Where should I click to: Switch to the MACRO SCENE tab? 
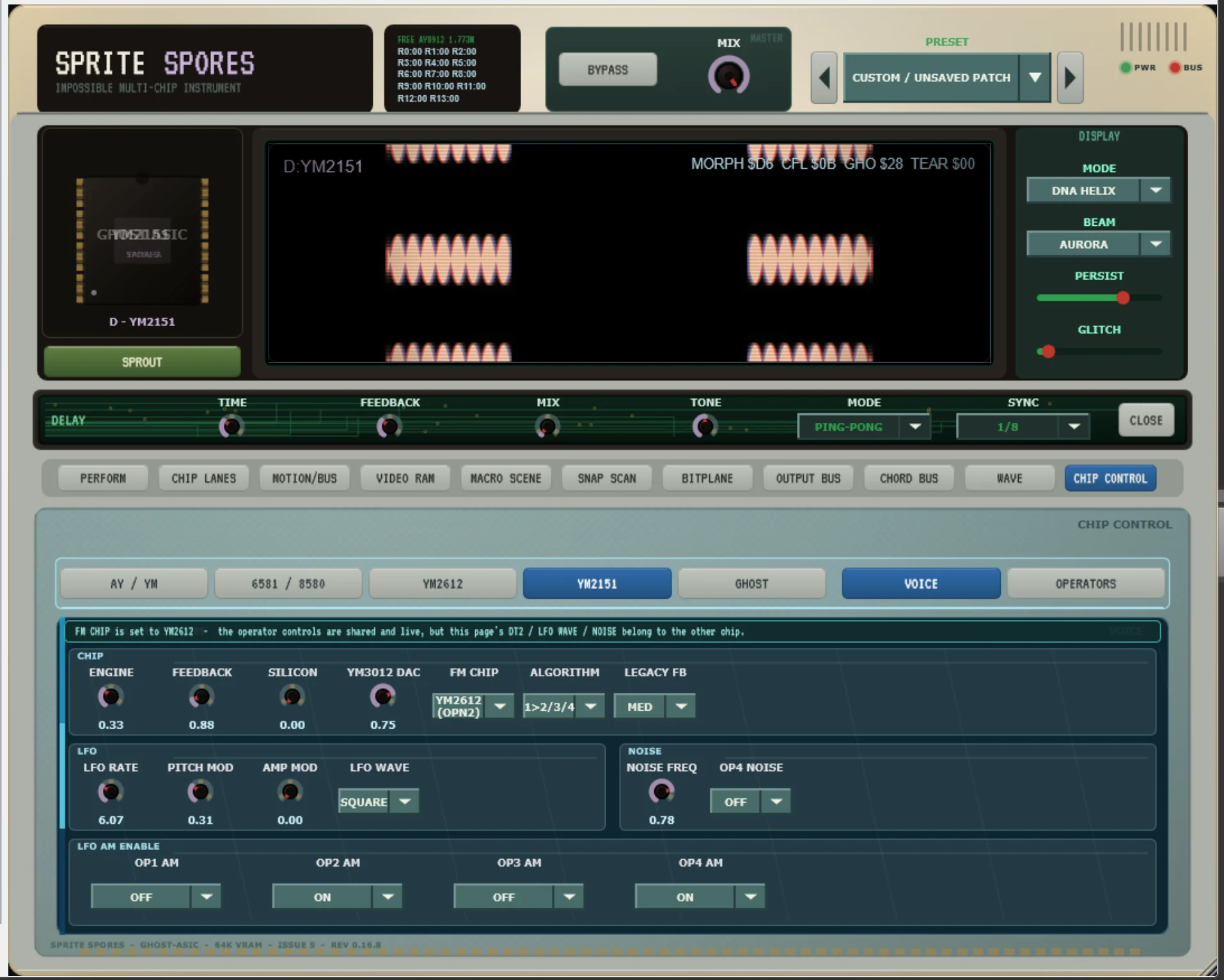click(506, 478)
